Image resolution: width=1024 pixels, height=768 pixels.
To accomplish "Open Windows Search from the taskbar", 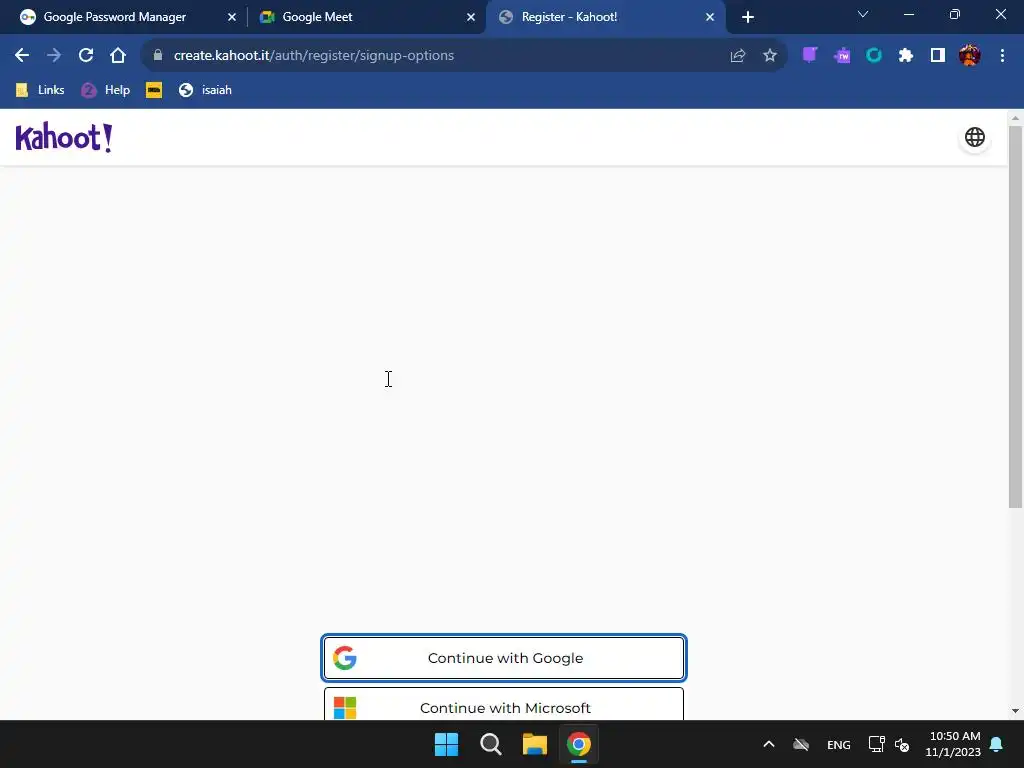I will 490,744.
